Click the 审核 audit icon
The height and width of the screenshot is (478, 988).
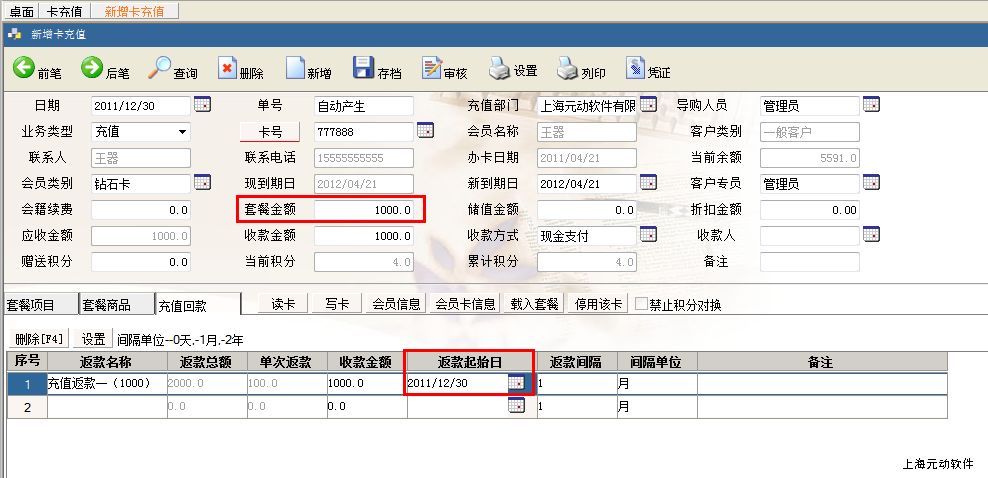[x=432, y=69]
